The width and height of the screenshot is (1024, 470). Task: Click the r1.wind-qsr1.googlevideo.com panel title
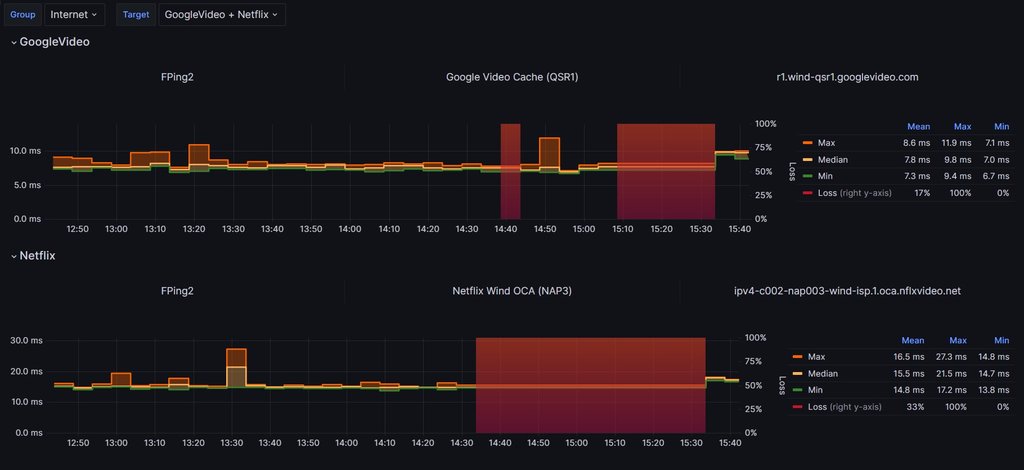(848, 77)
